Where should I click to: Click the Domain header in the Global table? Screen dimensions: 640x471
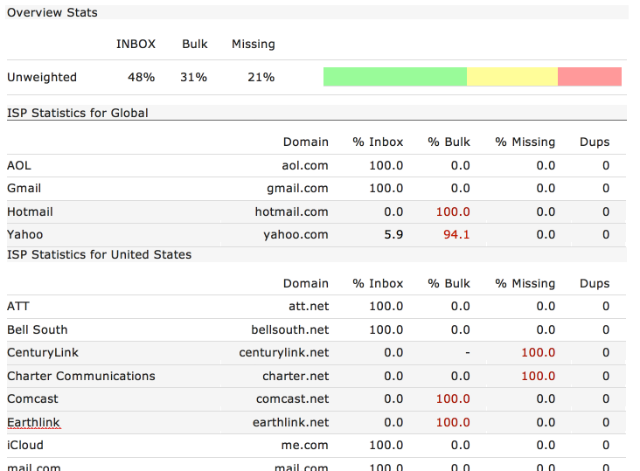(306, 142)
